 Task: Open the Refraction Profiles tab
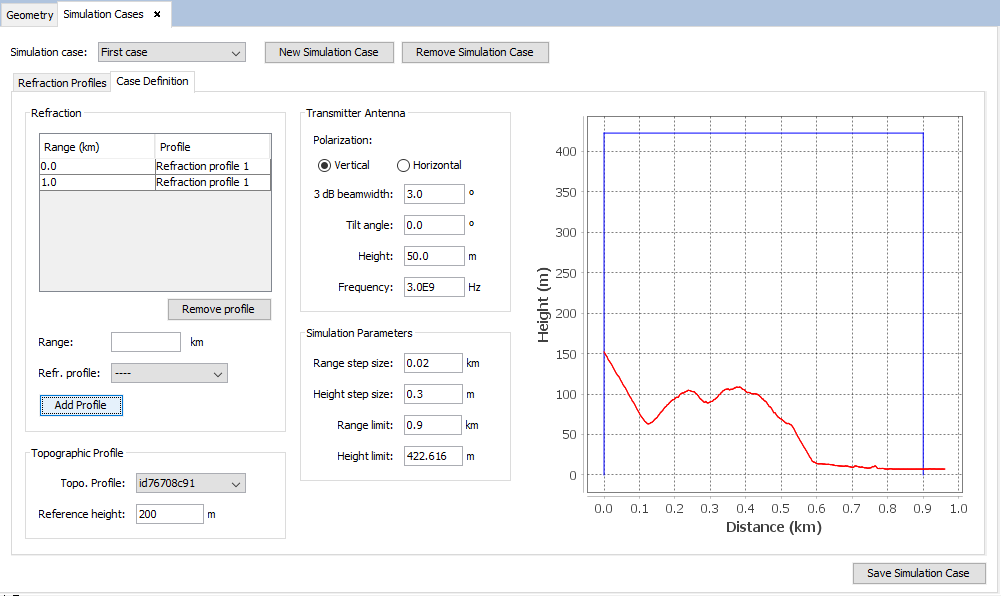tap(62, 83)
